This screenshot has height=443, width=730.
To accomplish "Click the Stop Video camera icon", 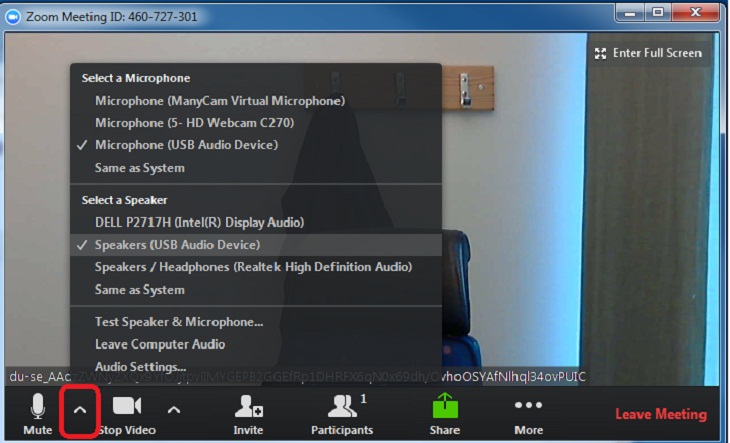I will [x=126, y=407].
